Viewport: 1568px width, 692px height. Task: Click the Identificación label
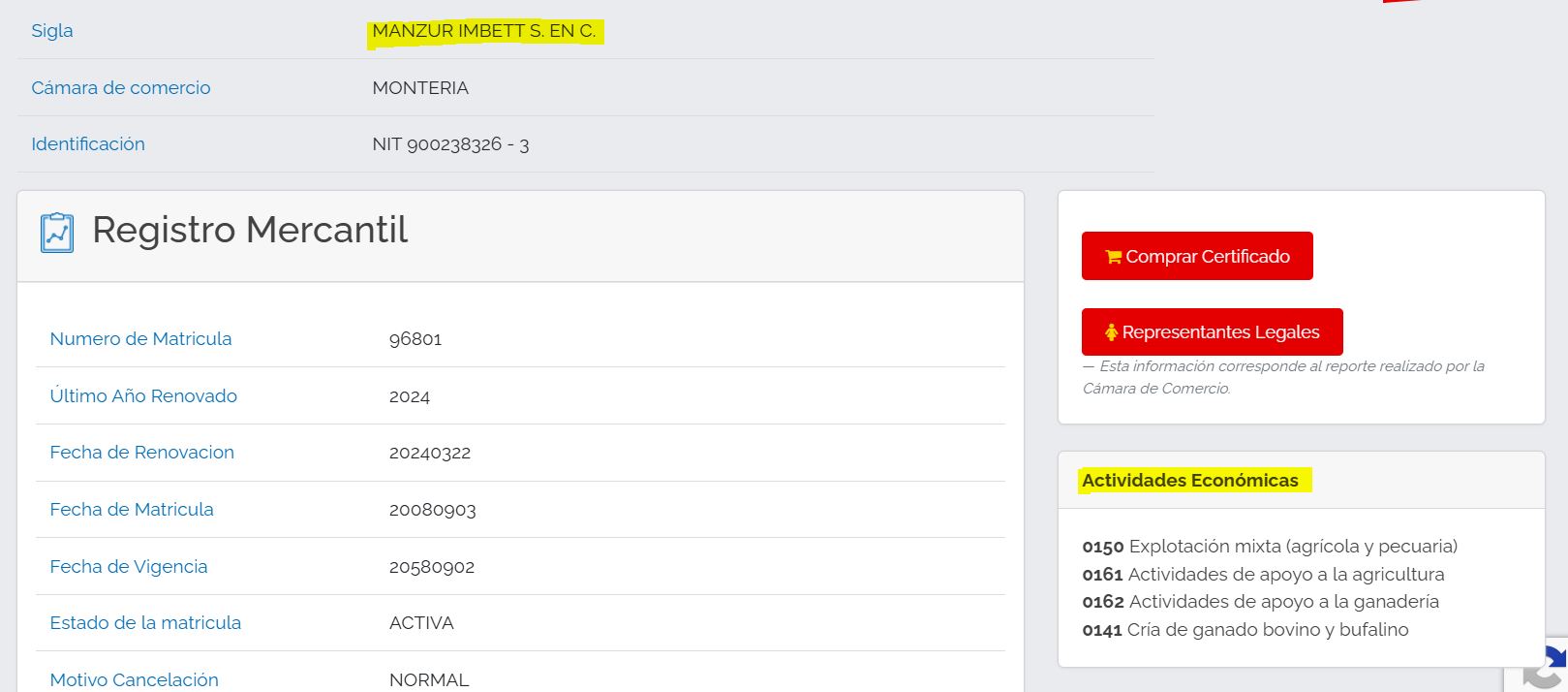[88, 144]
